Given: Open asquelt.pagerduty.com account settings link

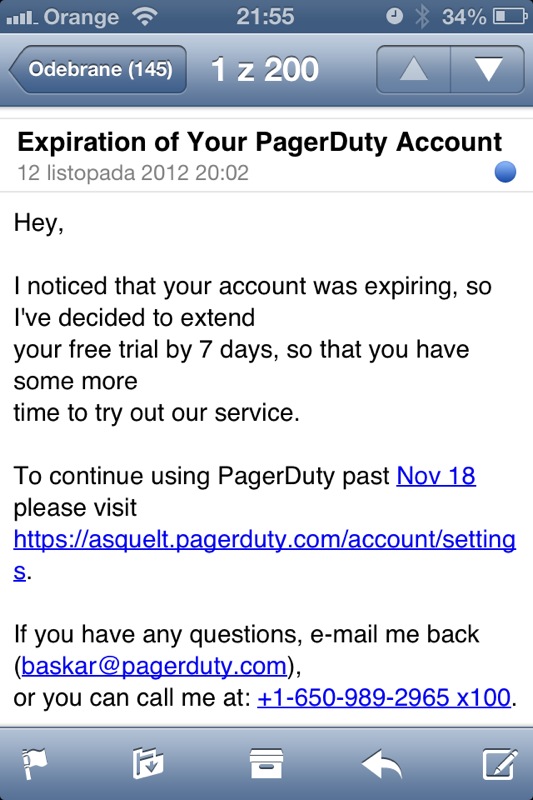Looking at the screenshot, I should tap(265, 555).
